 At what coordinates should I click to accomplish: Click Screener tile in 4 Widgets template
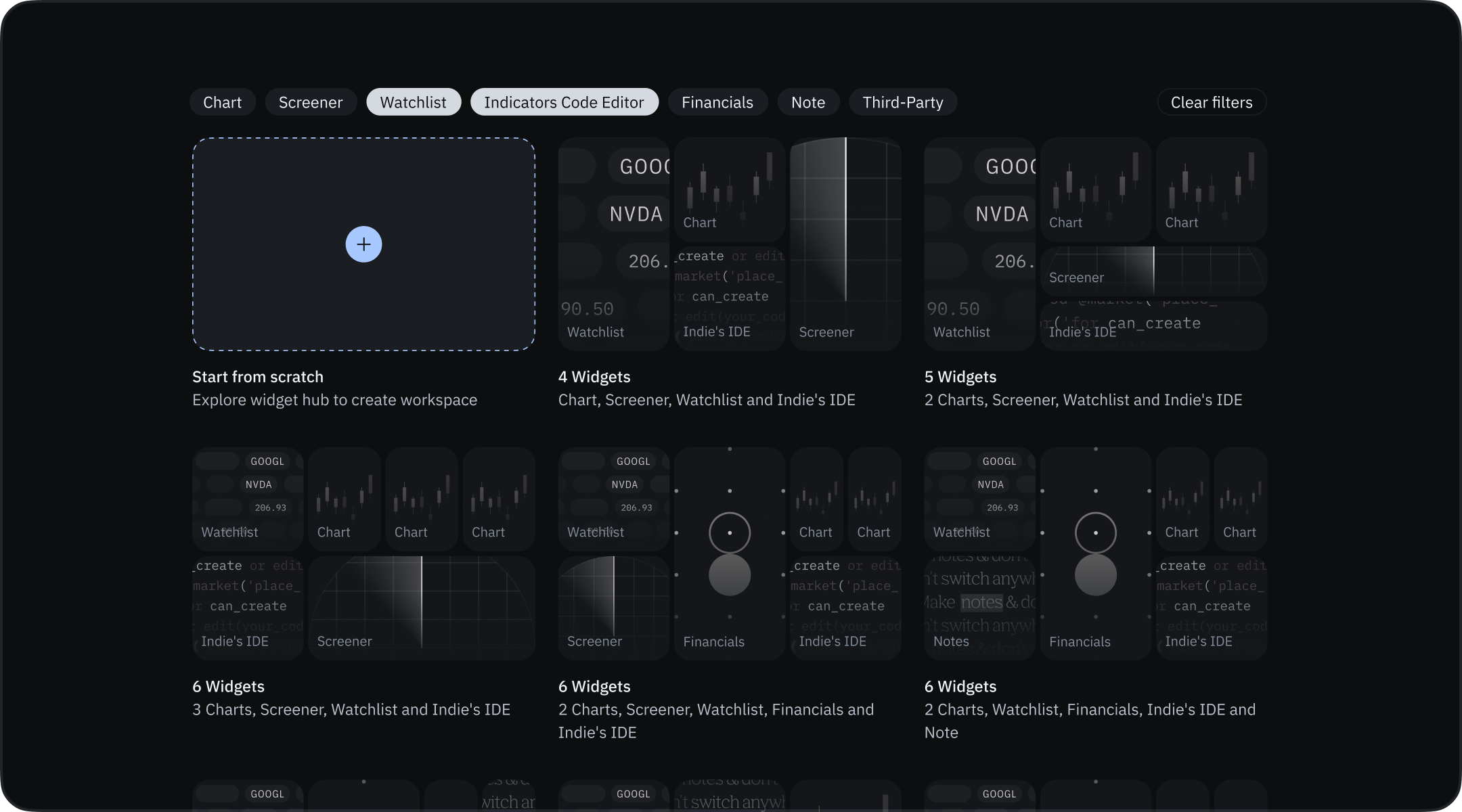coord(845,244)
